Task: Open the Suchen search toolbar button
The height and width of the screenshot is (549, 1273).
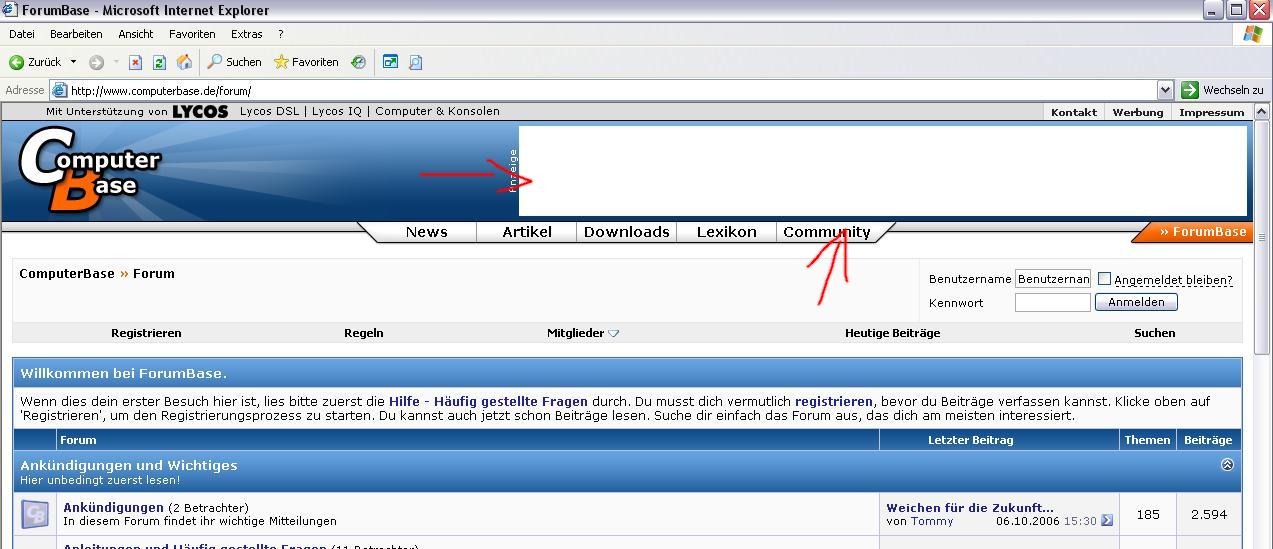Action: pyautogui.click(x=235, y=62)
